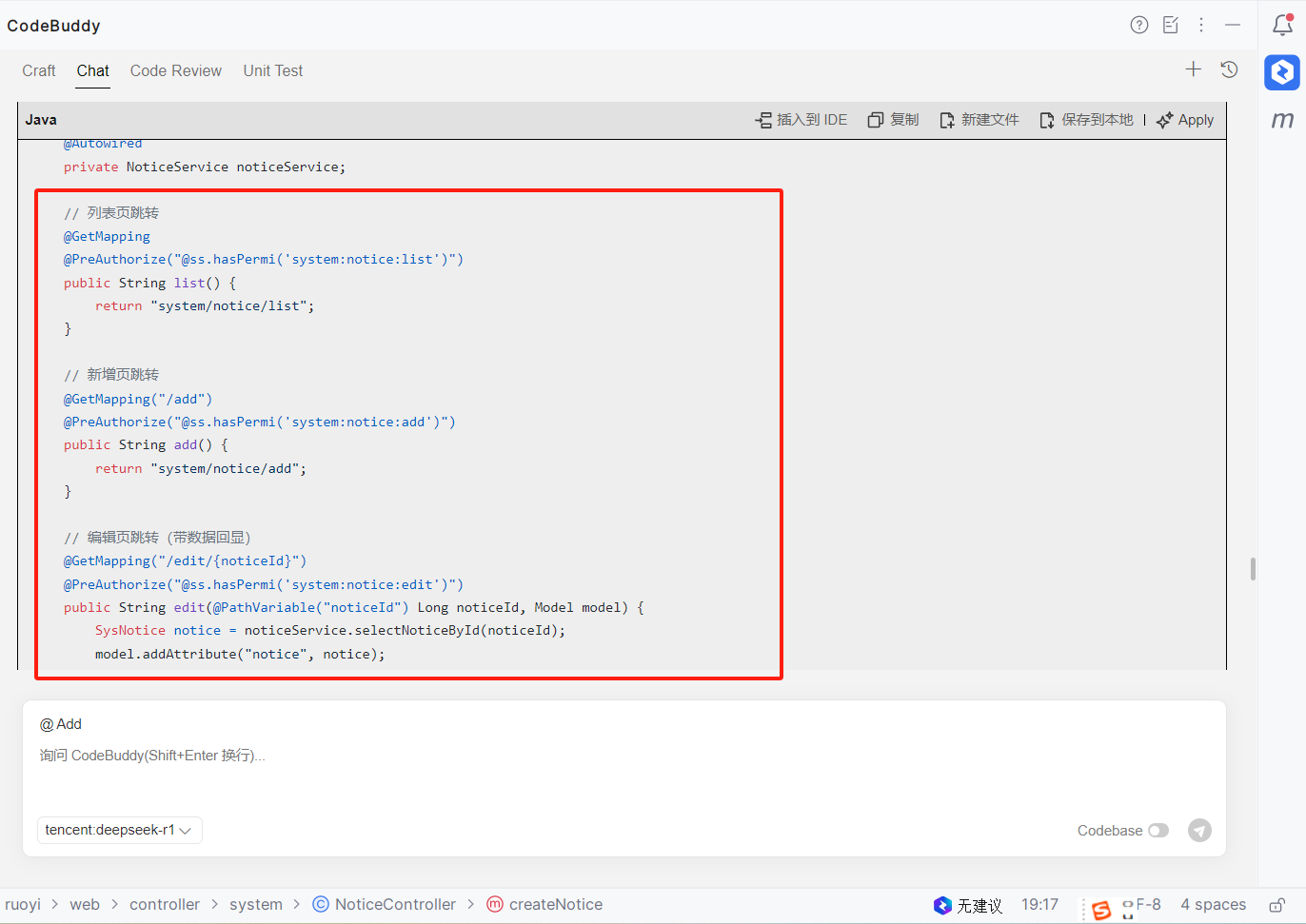Open the vertical three-dot more menu
Viewport: 1306px width, 924px height.
click(1201, 26)
